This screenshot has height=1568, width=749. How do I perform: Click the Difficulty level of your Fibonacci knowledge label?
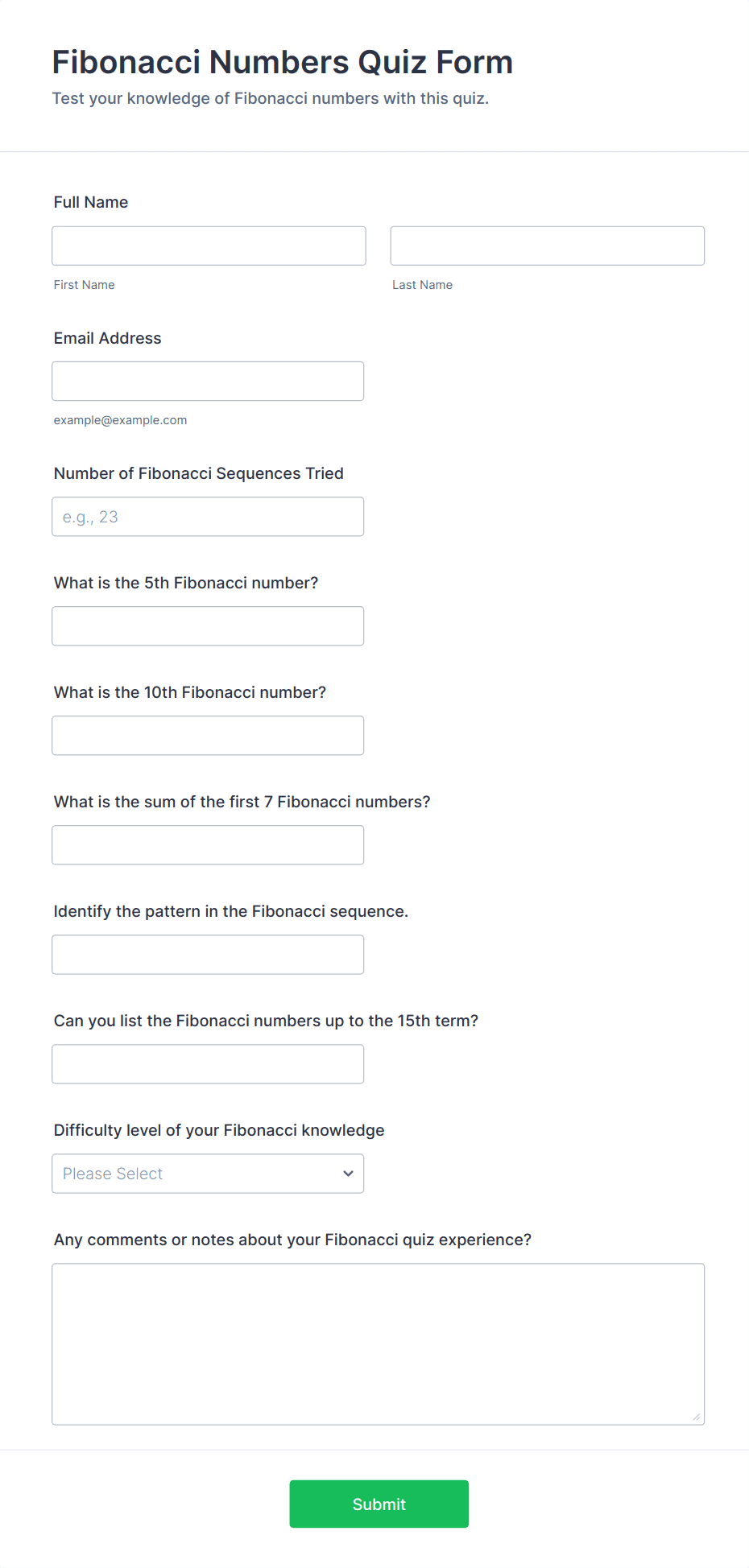coord(219,1130)
